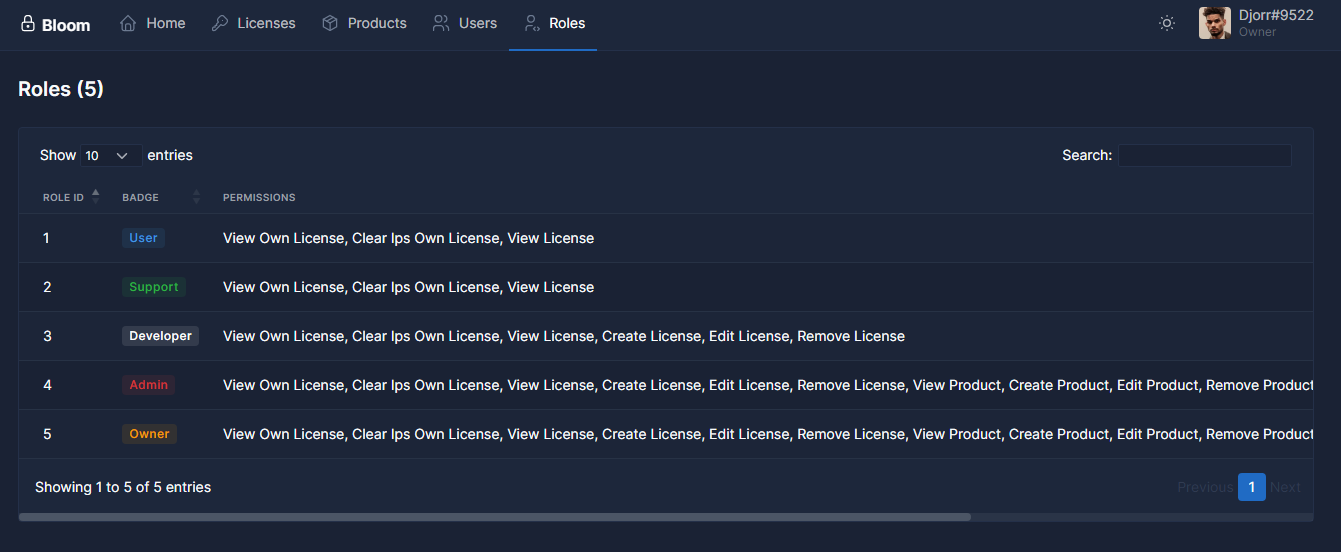
Task: Open the Djorr#9522 profile avatar
Action: 1215,23
